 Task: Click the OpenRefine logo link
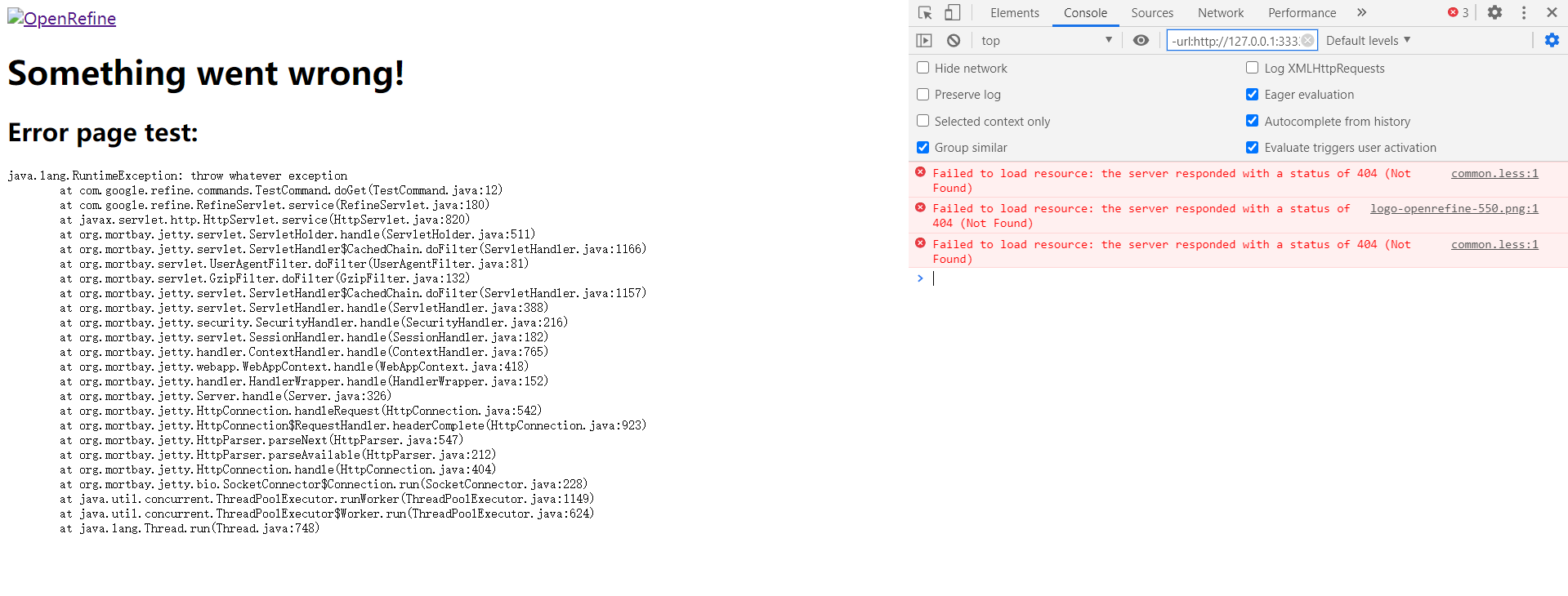point(62,18)
